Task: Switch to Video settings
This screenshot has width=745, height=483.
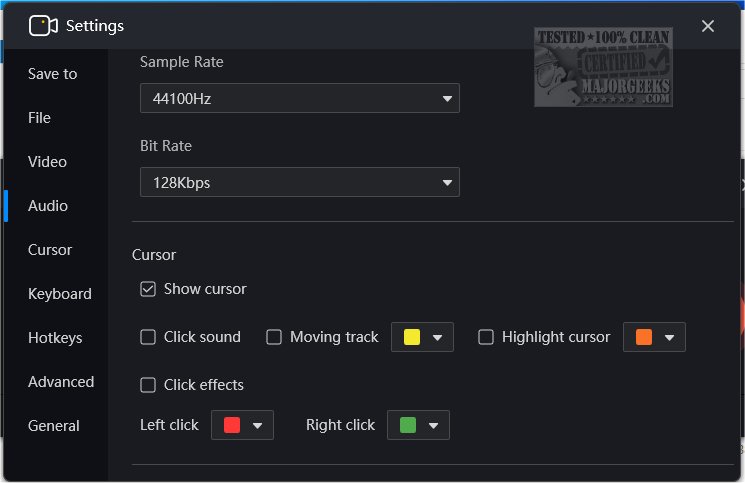Action: [47, 162]
